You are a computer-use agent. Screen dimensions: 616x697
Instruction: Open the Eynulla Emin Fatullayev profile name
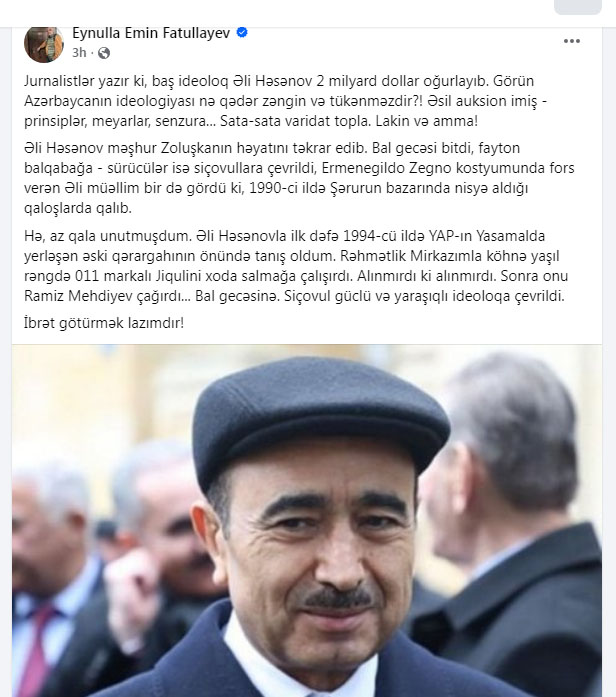151,33
